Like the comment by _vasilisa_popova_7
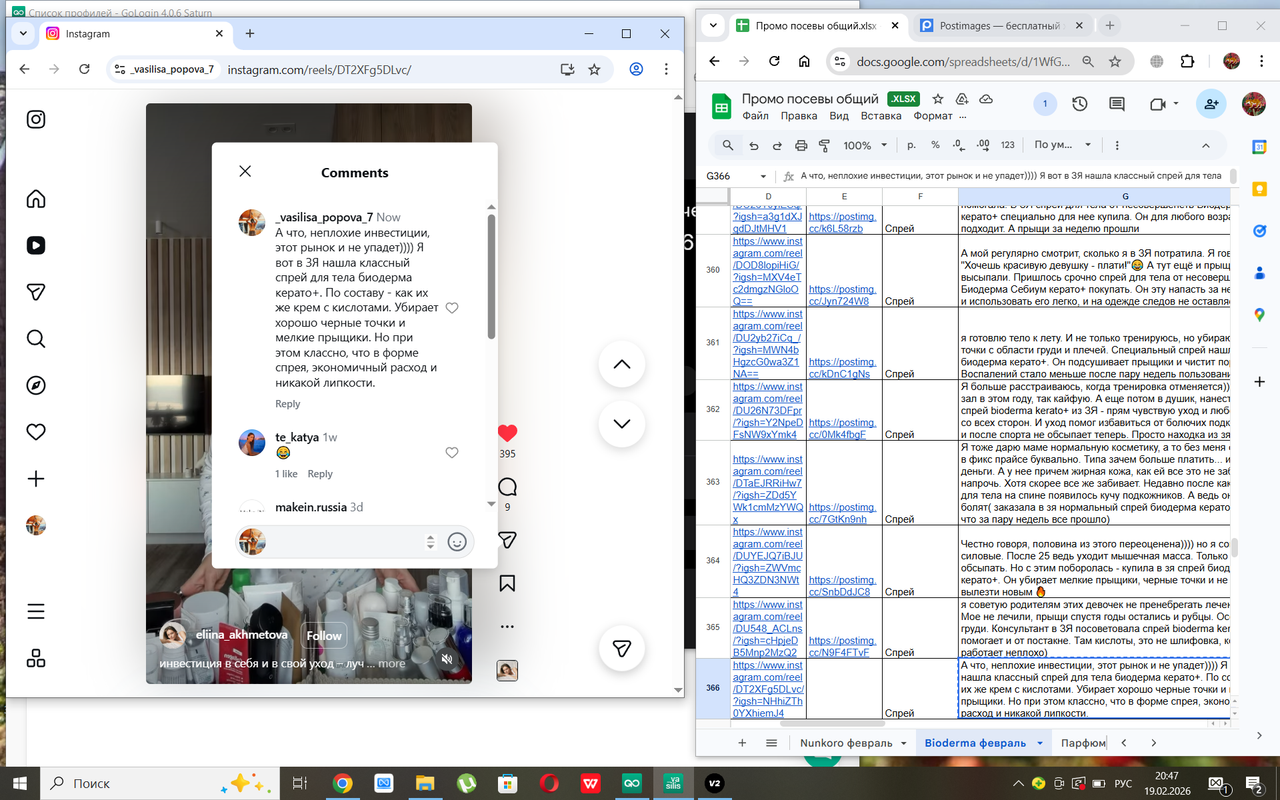Viewport: 1280px width, 800px height. pyautogui.click(x=452, y=308)
